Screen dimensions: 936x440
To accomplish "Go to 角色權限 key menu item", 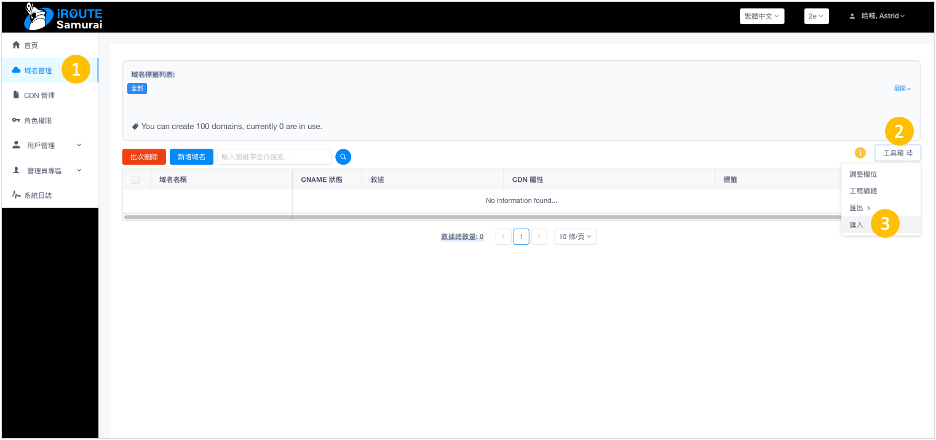I will pyautogui.click(x=38, y=120).
